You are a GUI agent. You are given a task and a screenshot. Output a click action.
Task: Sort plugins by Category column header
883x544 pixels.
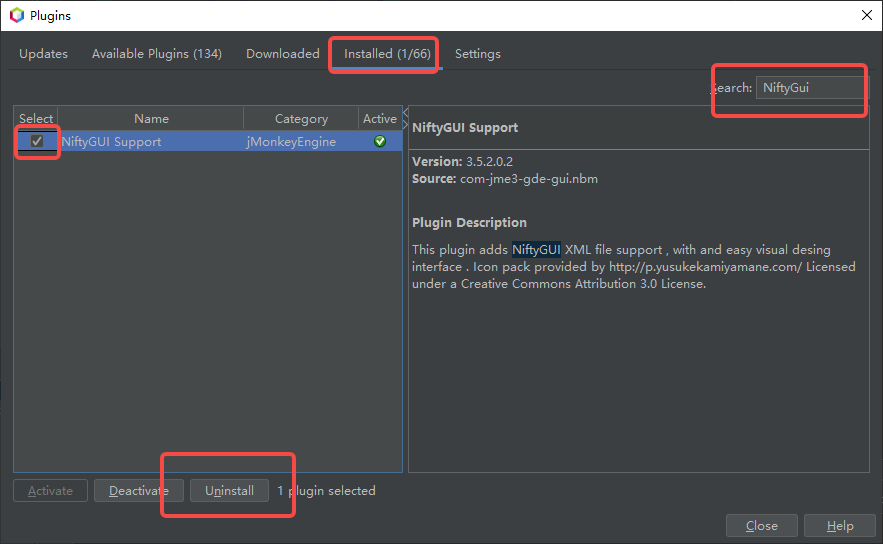(x=301, y=118)
